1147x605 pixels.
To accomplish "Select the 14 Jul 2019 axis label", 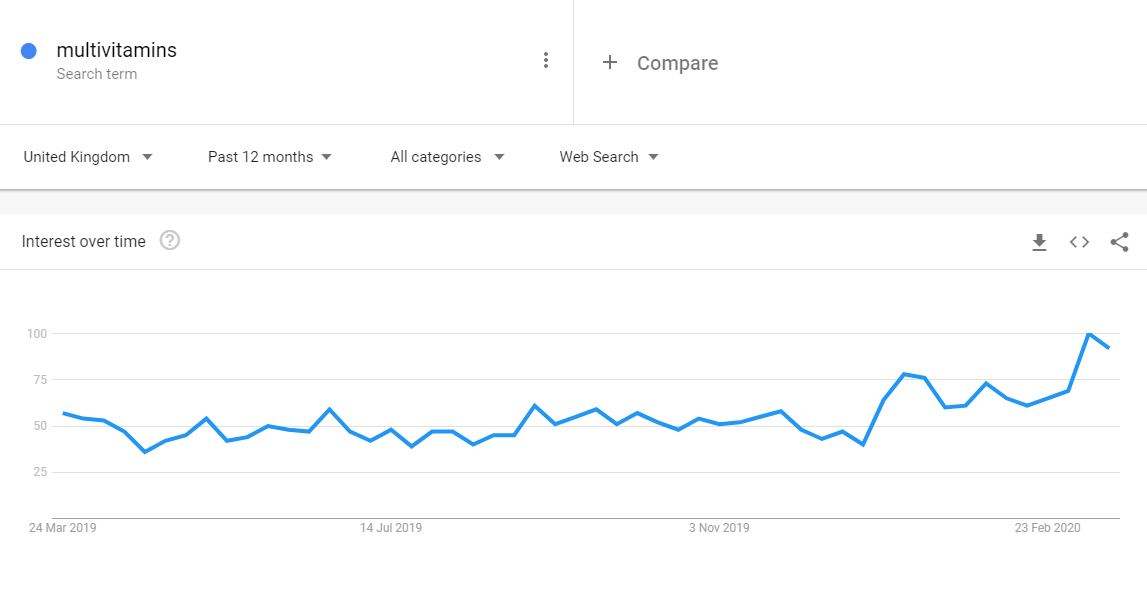I will point(391,527).
